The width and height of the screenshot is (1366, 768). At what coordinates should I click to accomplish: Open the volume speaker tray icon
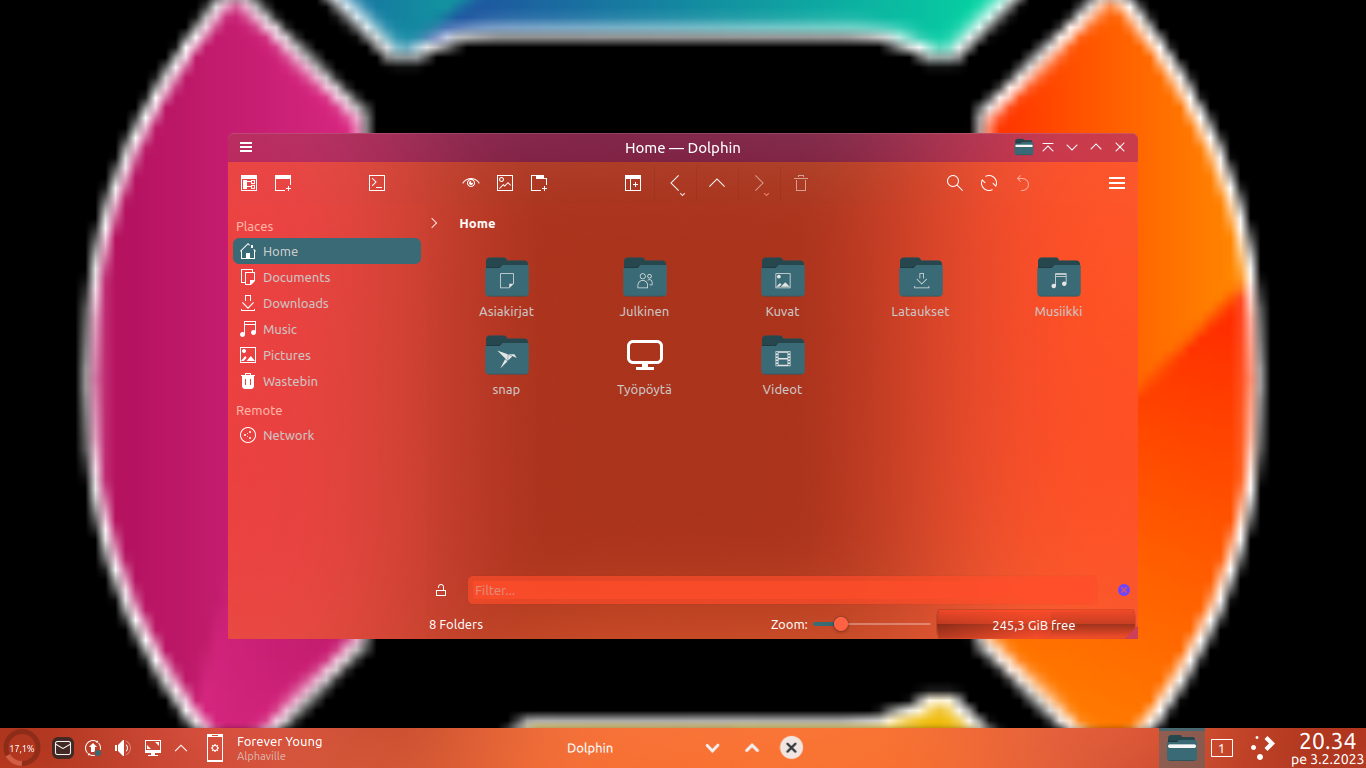[x=123, y=747]
